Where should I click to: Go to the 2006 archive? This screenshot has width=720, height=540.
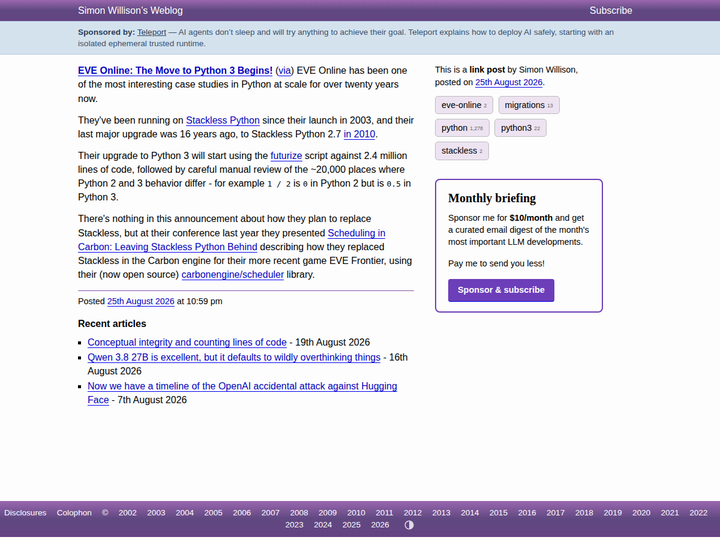[242, 513]
